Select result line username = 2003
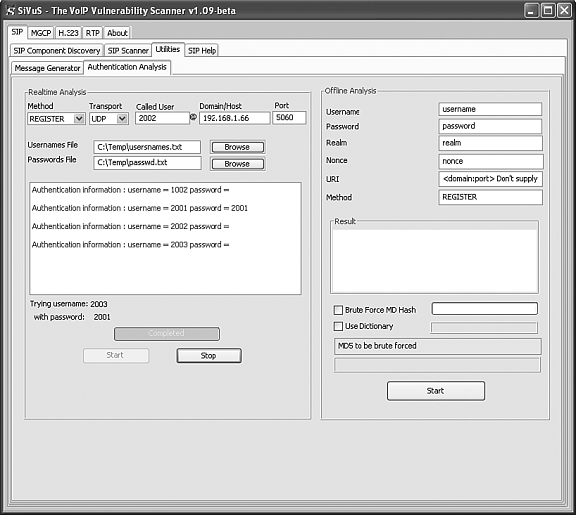This screenshot has width=576, height=515. pyautogui.click(x=130, y=245)
